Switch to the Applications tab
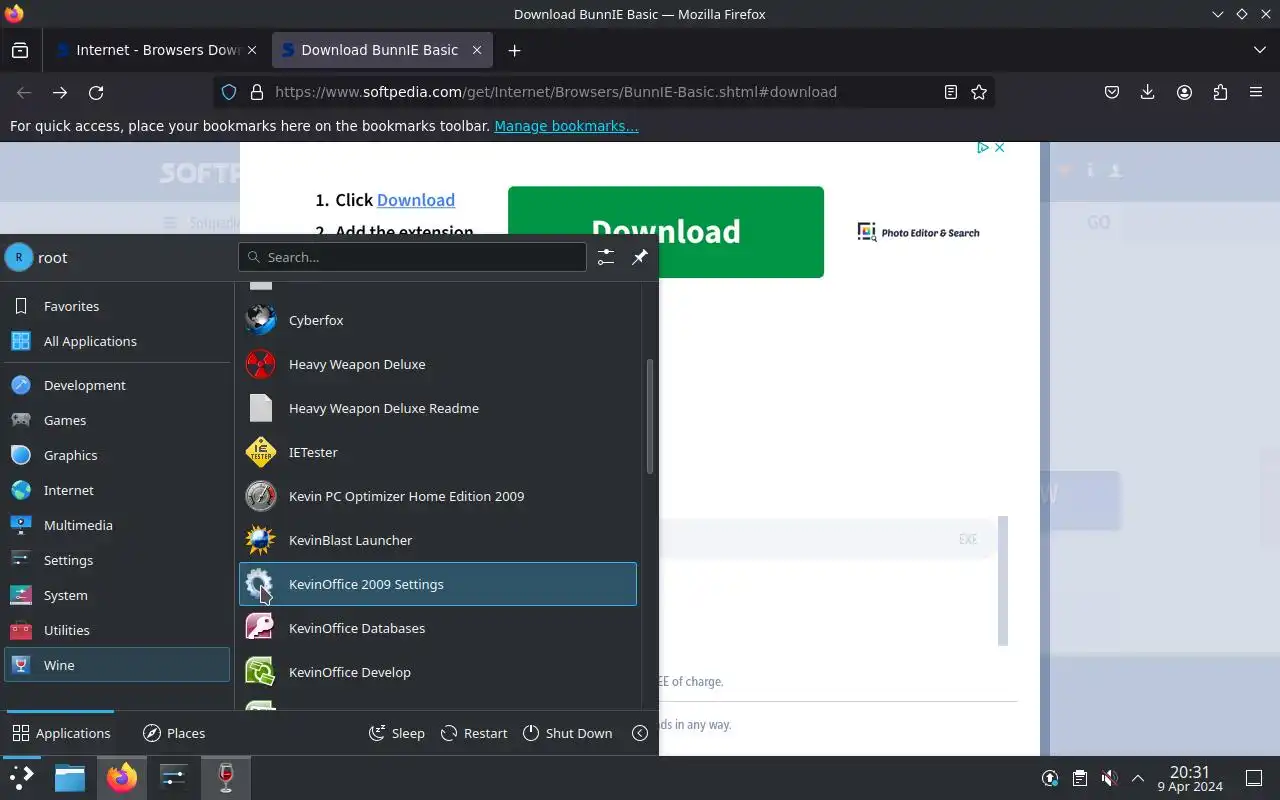 click(61, 733)
